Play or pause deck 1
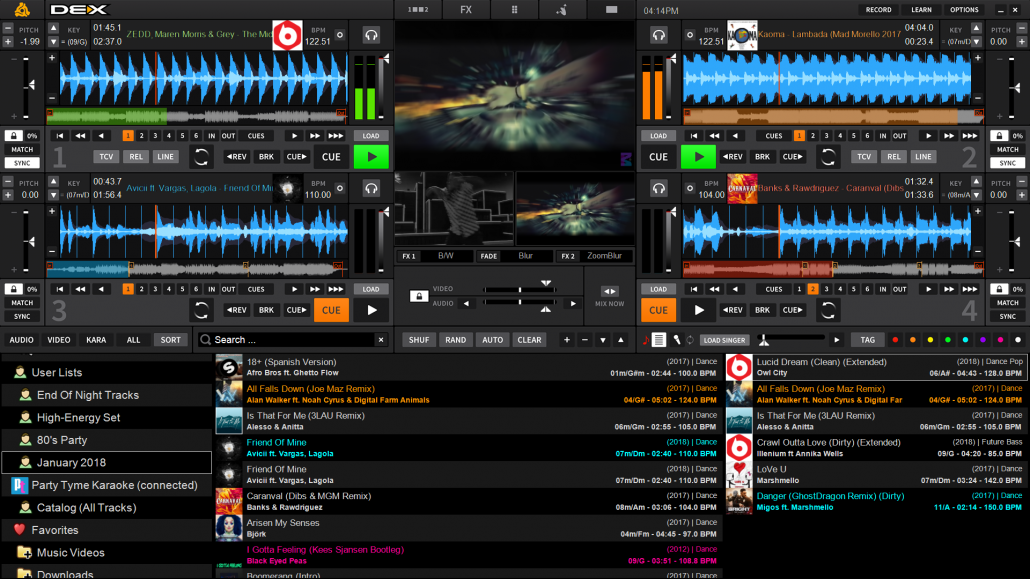The height and width of the screenshot is (579, 1030). (x=371, y=157)
